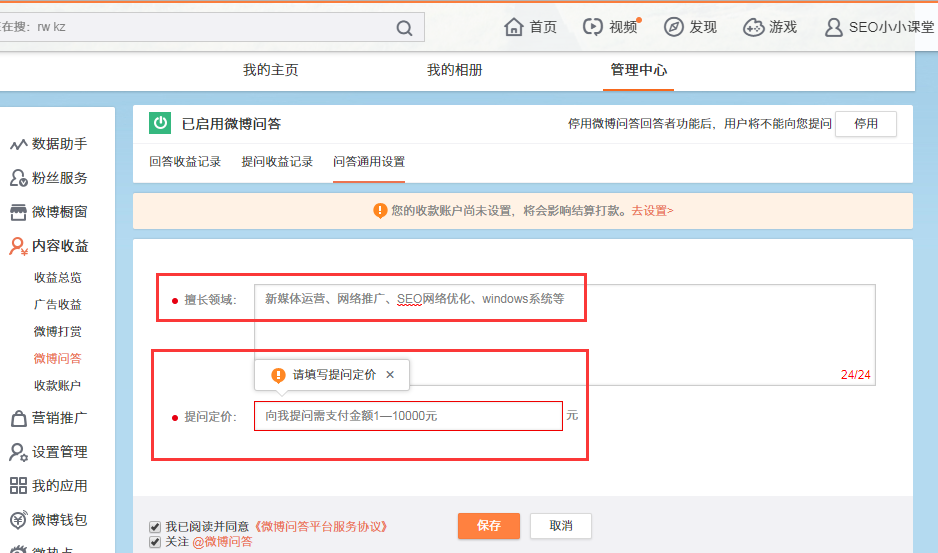Viewport: 938px width, 553px height.
Task: Follow the 去设置> link
Action: (x=653, y=211)
